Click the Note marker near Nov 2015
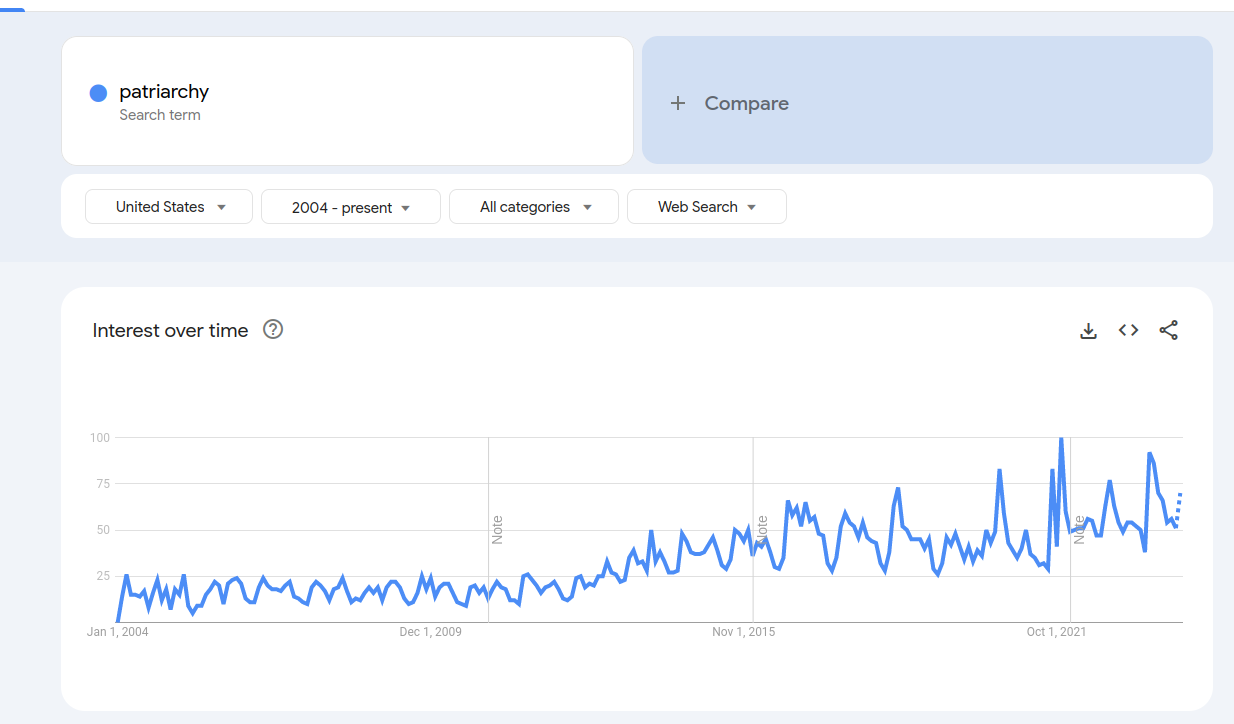 coord(762,530)
